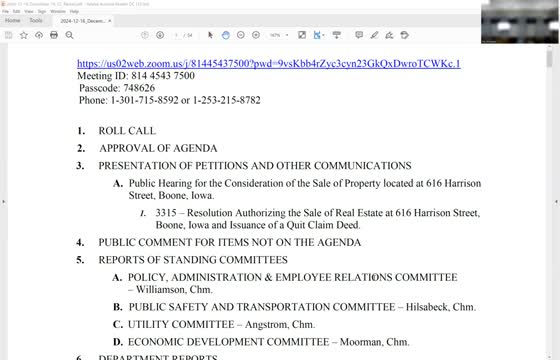Go to next page arrow
This screenshot has width=560, height=360.
click(x=160, y=35)
